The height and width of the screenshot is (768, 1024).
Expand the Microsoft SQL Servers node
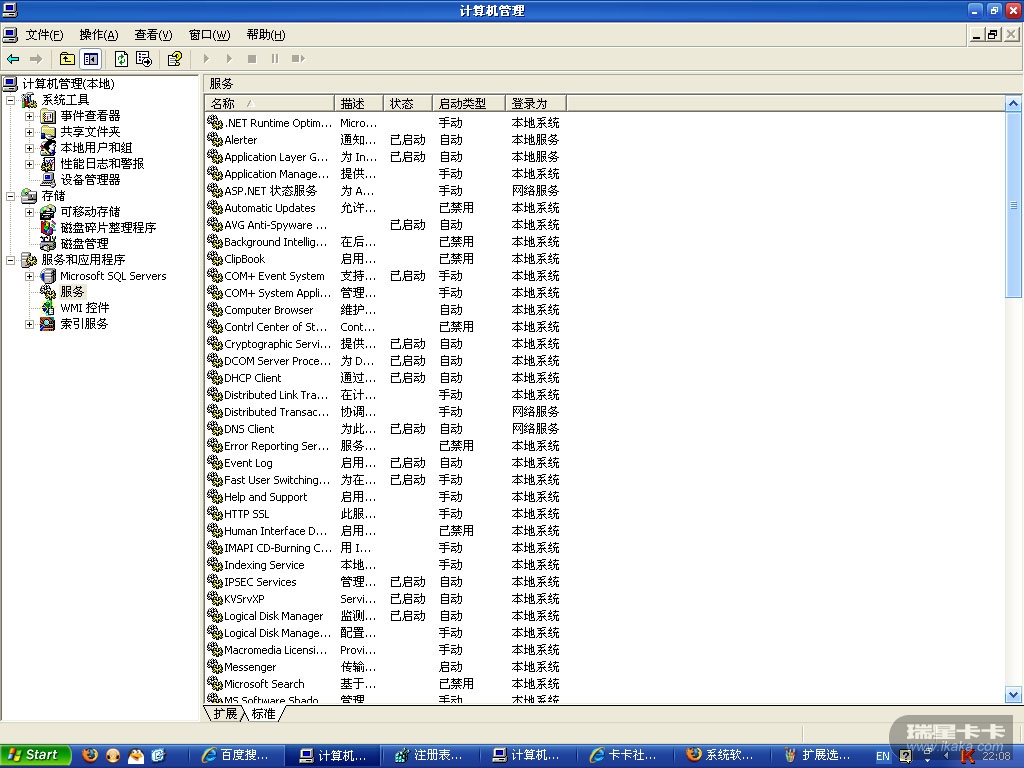pos(29,276)
